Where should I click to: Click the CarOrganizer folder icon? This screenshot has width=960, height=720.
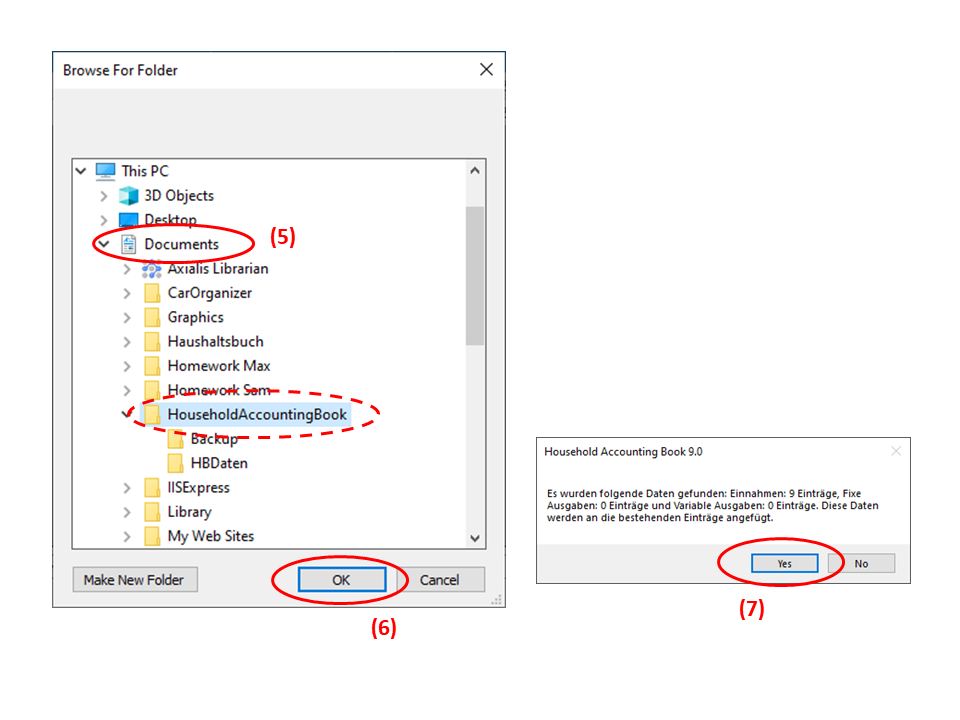[x=152, y=293]
